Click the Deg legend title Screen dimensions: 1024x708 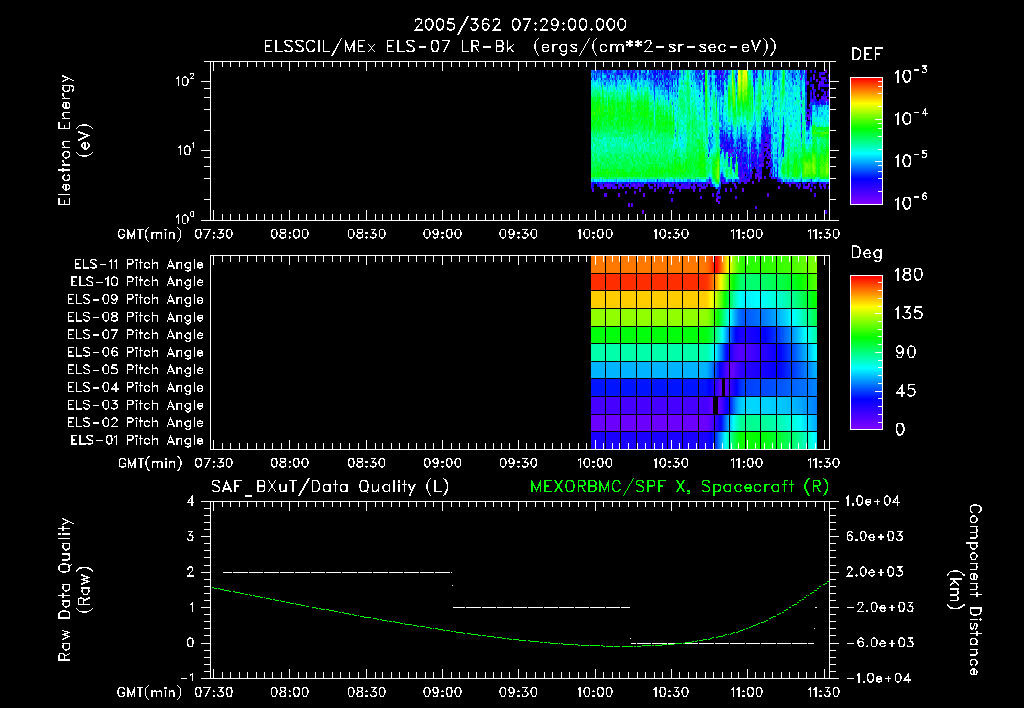click(x=867, y=253)
